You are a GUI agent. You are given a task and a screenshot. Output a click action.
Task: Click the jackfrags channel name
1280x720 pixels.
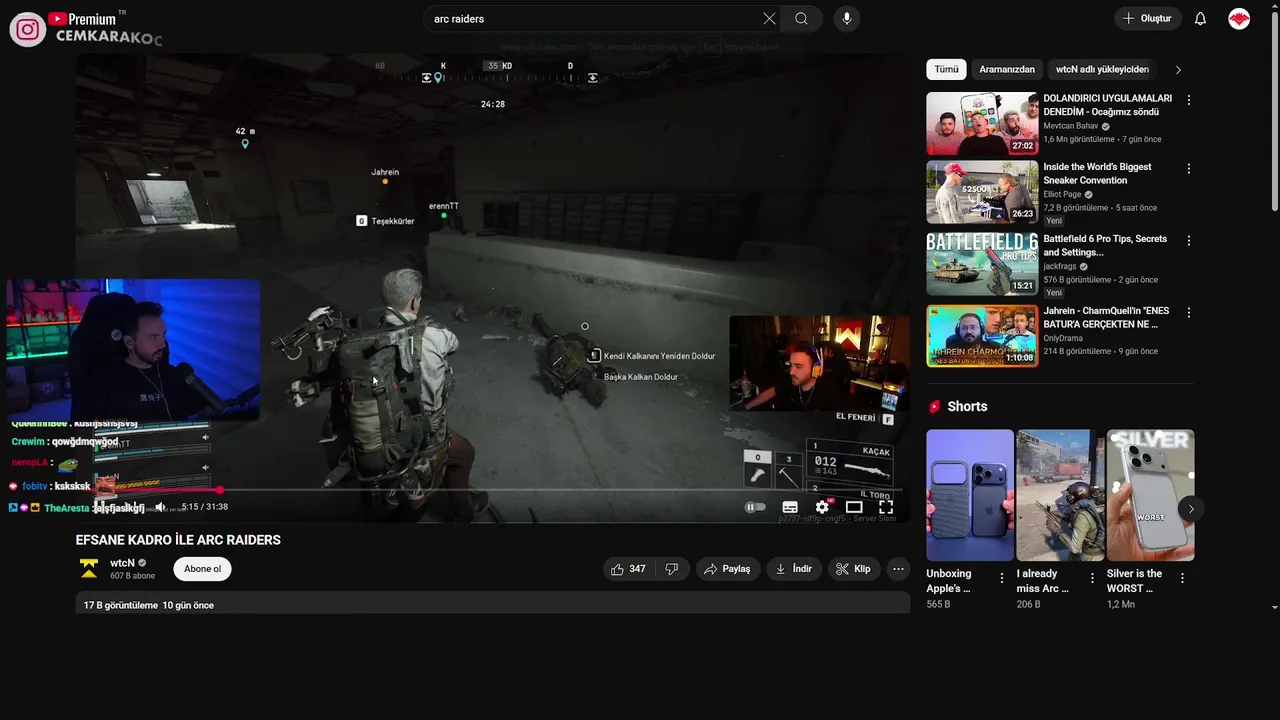1061,267
